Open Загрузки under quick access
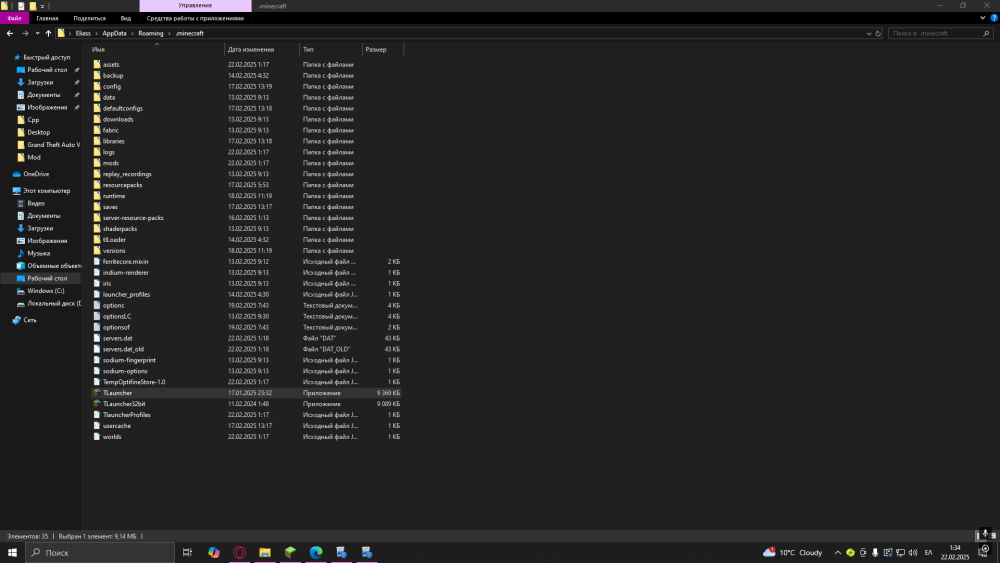Screen dimensions: 1000x563 click(40, 82)
